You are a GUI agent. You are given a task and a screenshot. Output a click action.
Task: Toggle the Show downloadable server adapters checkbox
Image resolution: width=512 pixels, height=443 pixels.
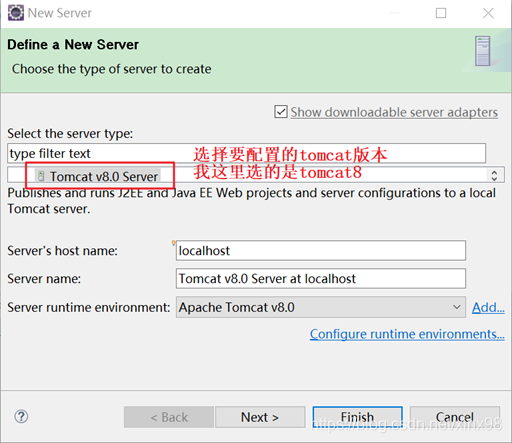pyautogui.click(x=281, y=112)
